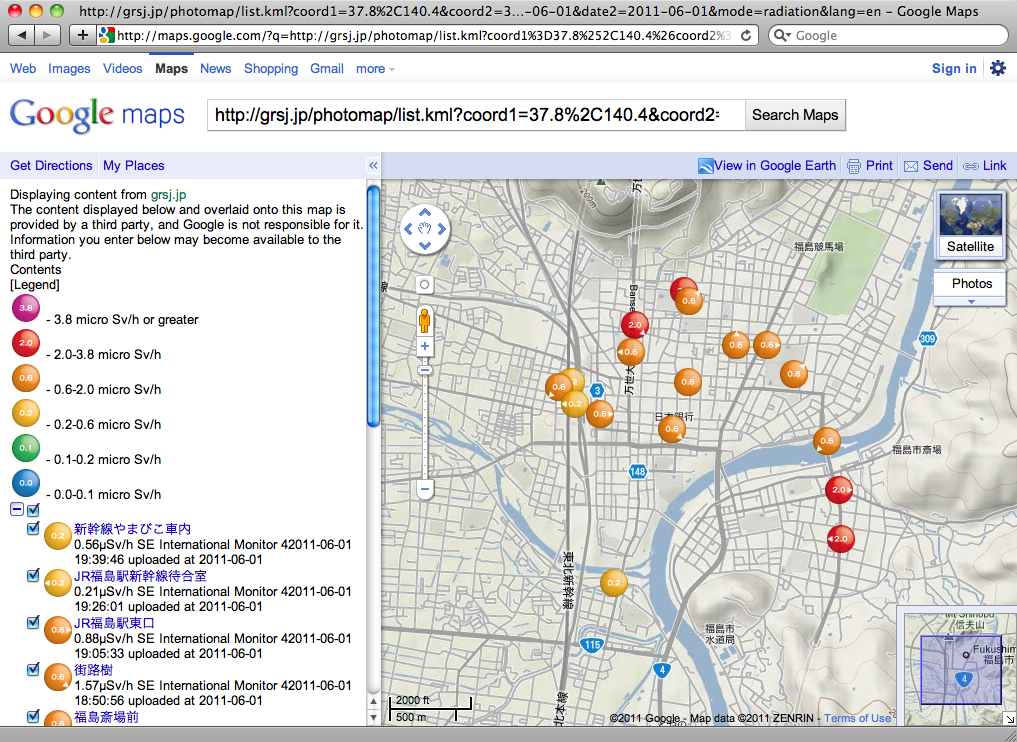
Task: Click the Search Maps button
Action: pyautogui.click(x=795, y=115)
